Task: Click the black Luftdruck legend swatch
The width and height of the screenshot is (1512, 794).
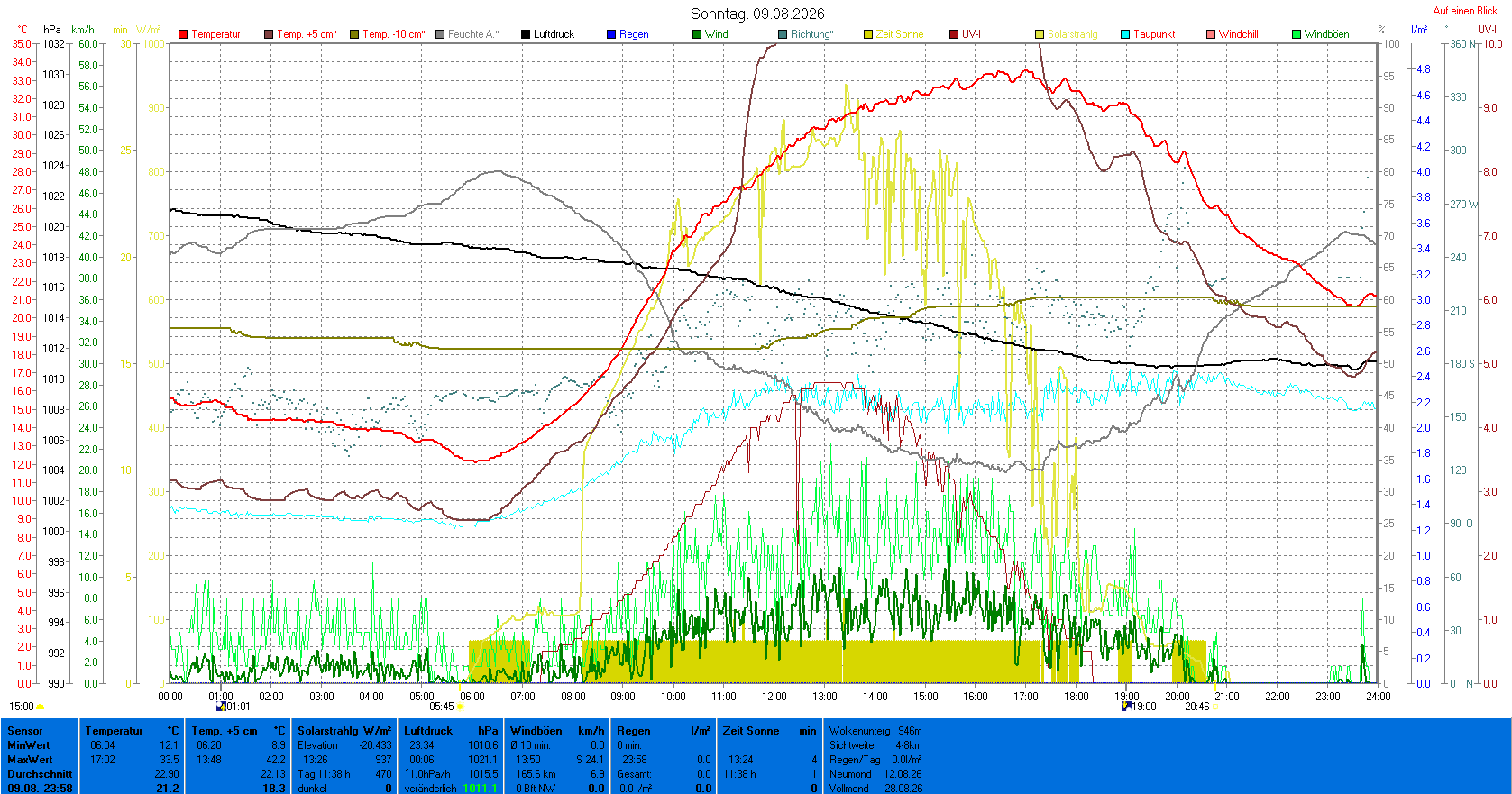Action: tap(526, 34)
